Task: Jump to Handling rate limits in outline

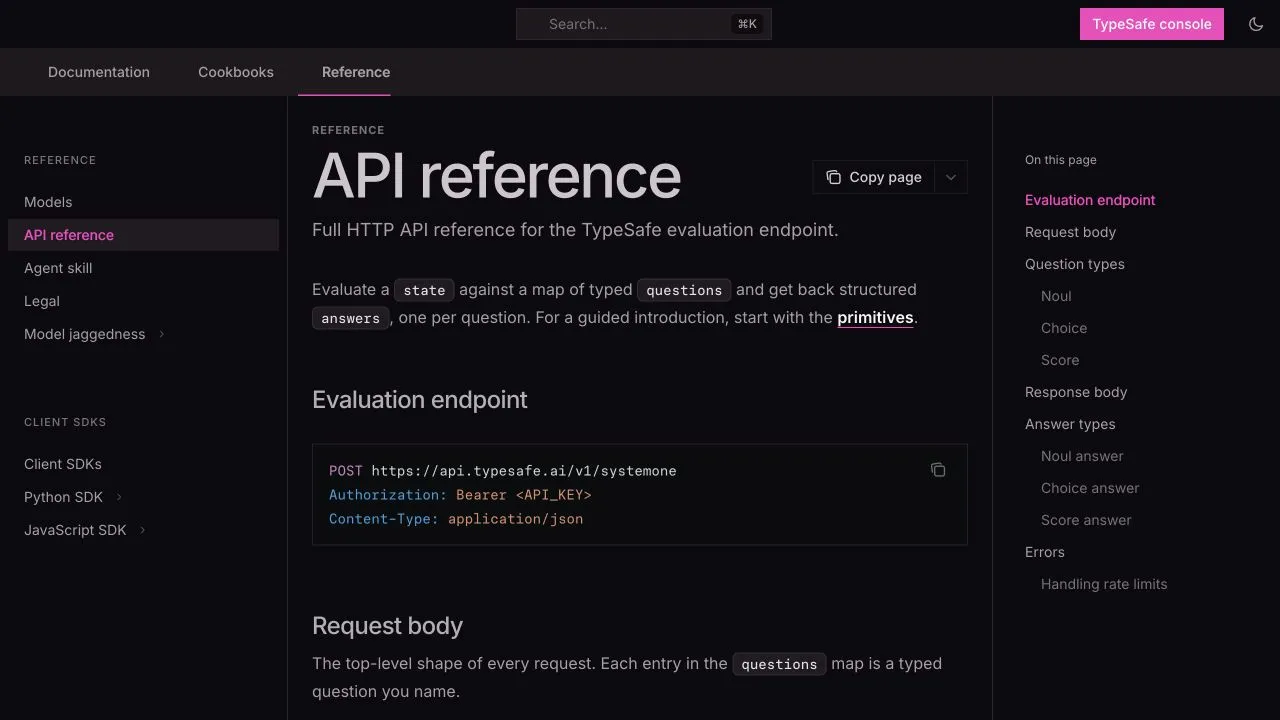Action: (x=1104, y=584)
